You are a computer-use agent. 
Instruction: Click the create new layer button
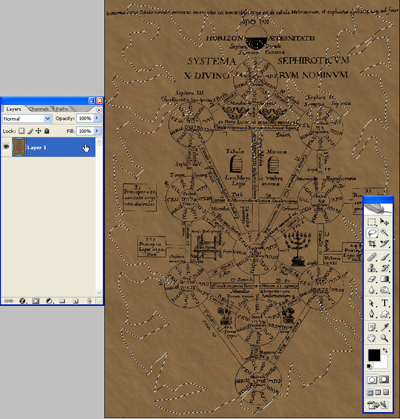tap(76, 301)
